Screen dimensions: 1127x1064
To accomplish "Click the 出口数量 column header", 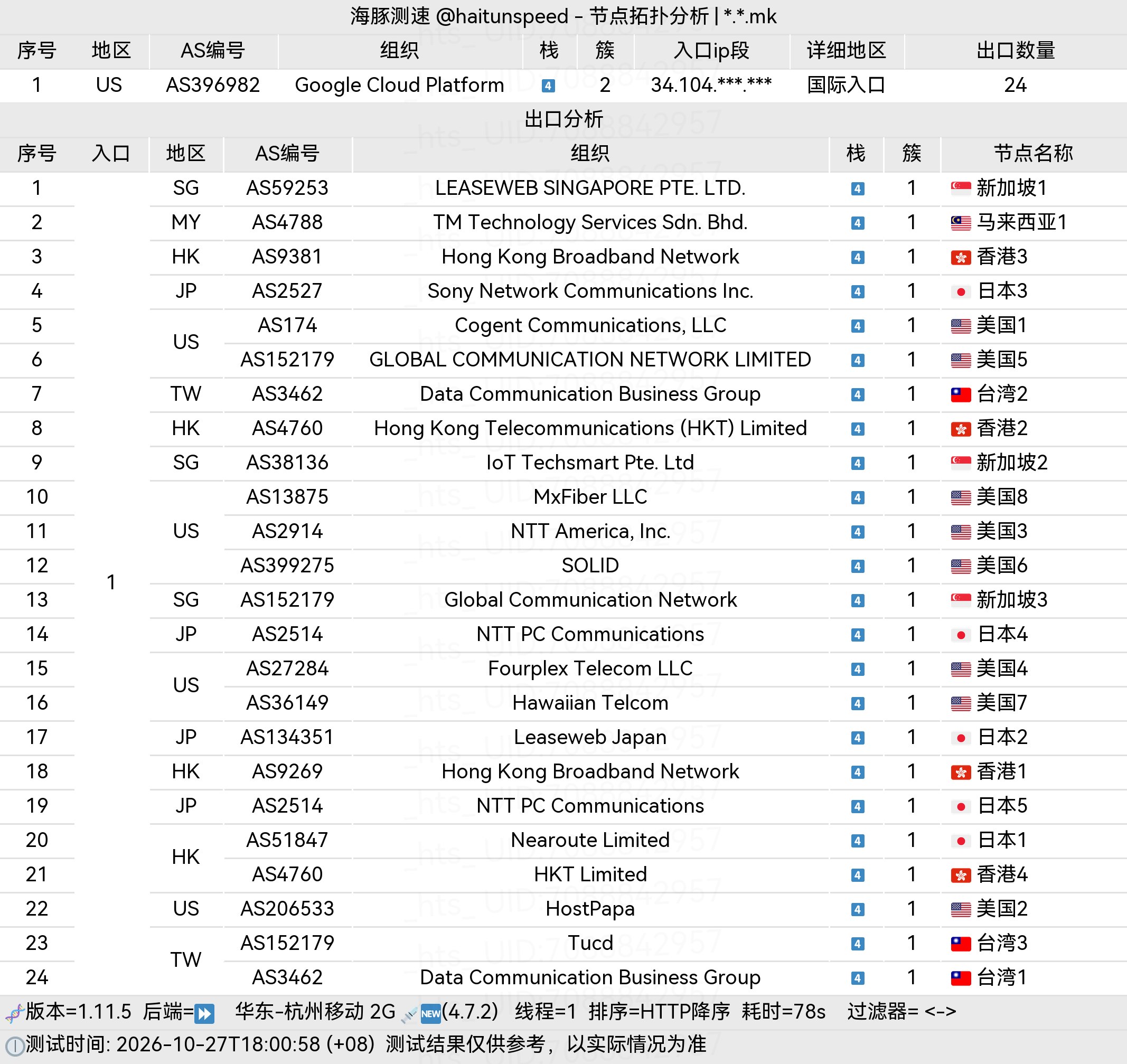I will [1015, 51].
